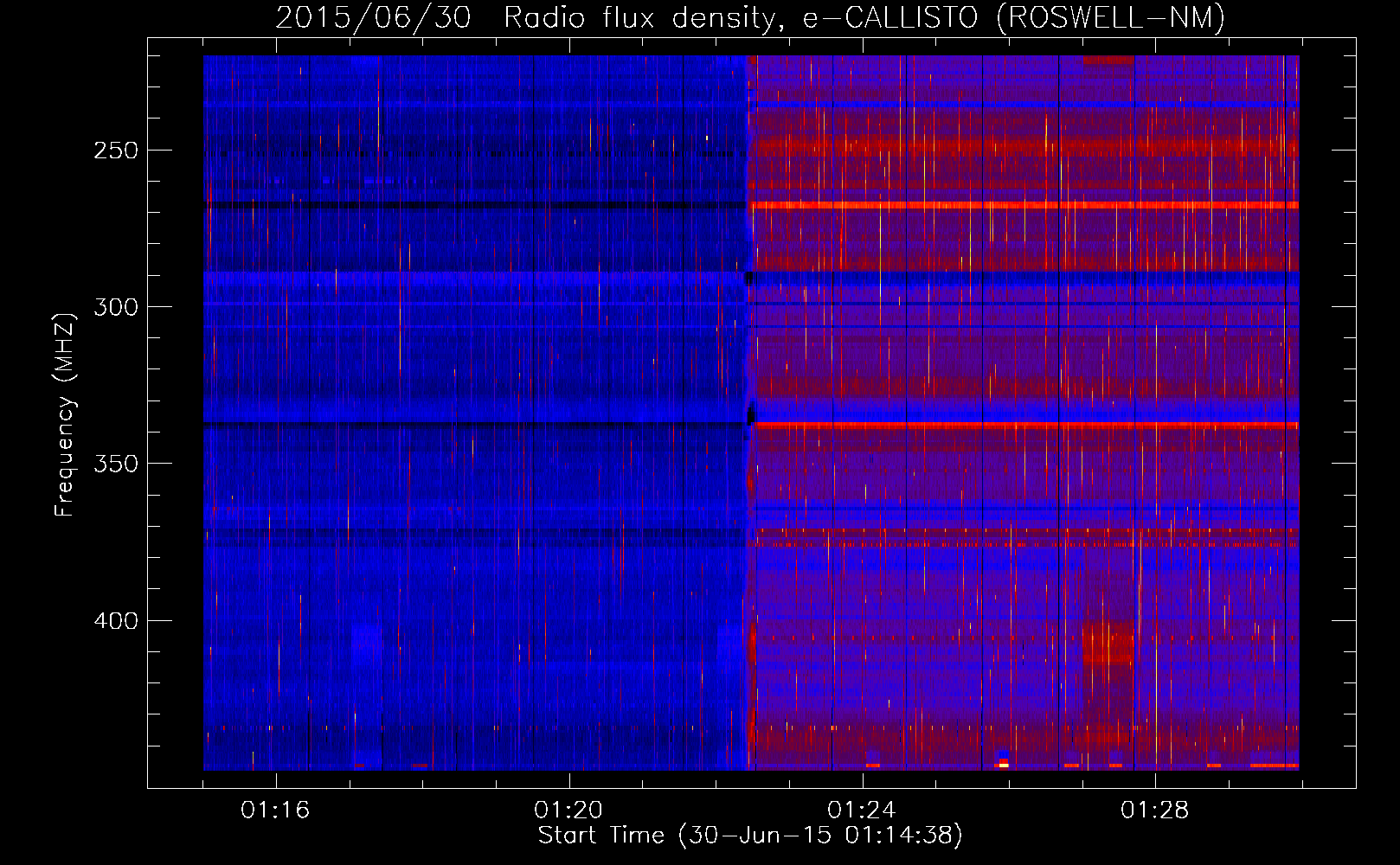Click the 01:16 time axis label
The width and height of the screenshot is (1400, 865).
(274, 811)
